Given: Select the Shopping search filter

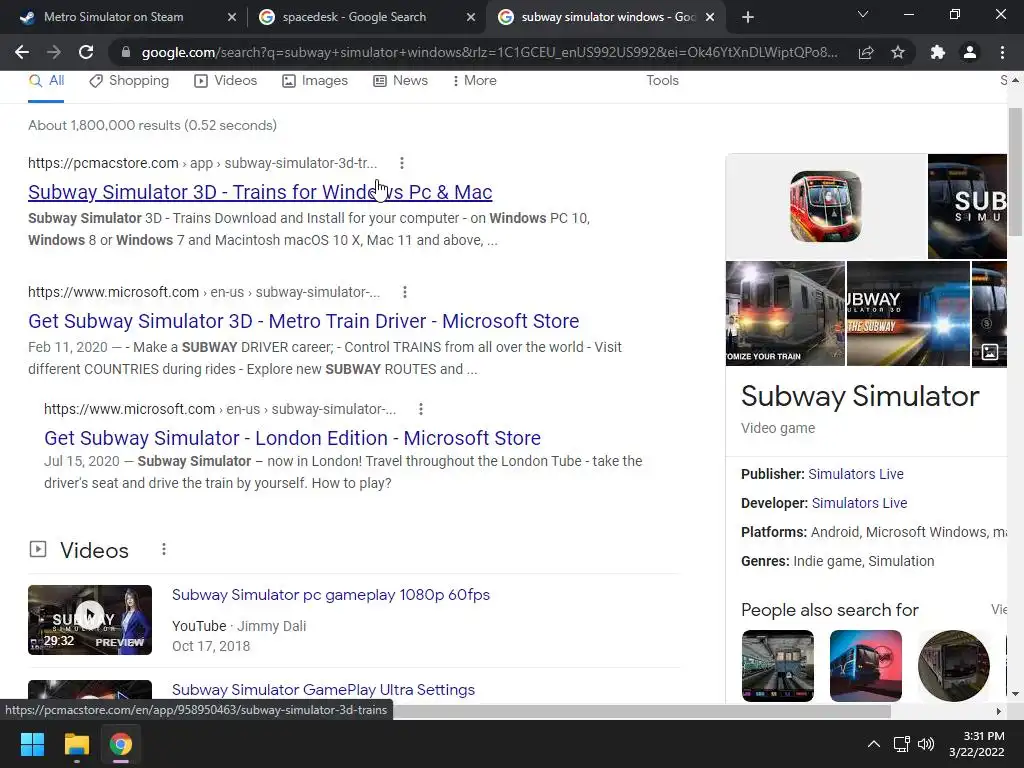Looking at the screenshot, I should 129,80.
